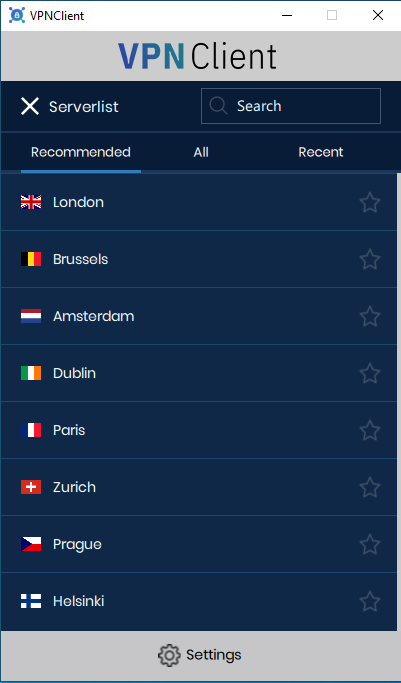Switch to the All tab
The width and height of the screenshot is (401, 683).
(x=201, y=152)
